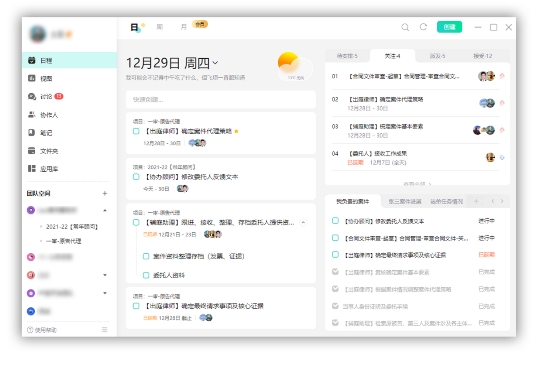The height and width of the screenshot is (368, 538).
Task: Open the 笔记 notes icon
Action: point(32,132)
